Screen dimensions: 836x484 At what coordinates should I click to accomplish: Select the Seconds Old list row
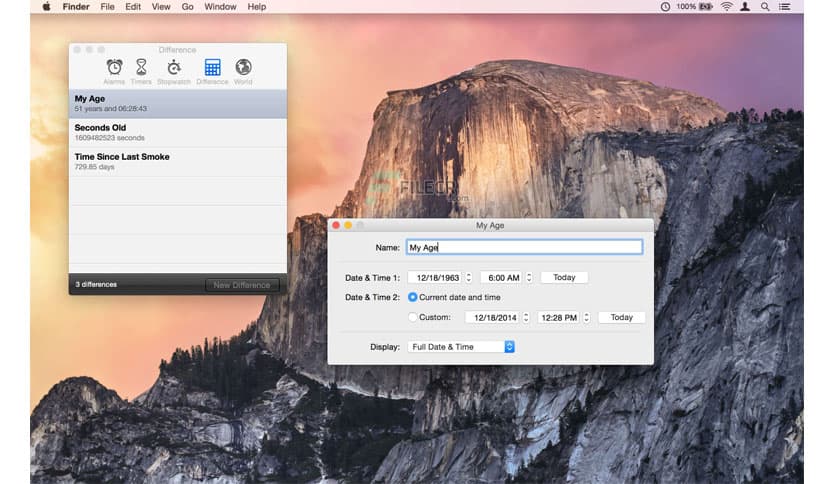(178, 133)
